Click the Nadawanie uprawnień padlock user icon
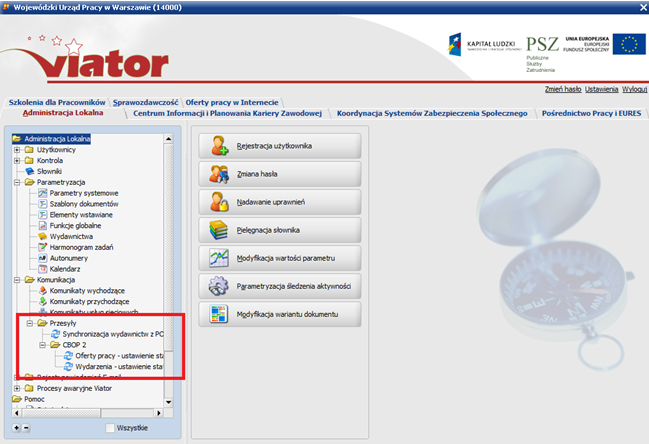This screenshot has height=444, width=649. 219,202
